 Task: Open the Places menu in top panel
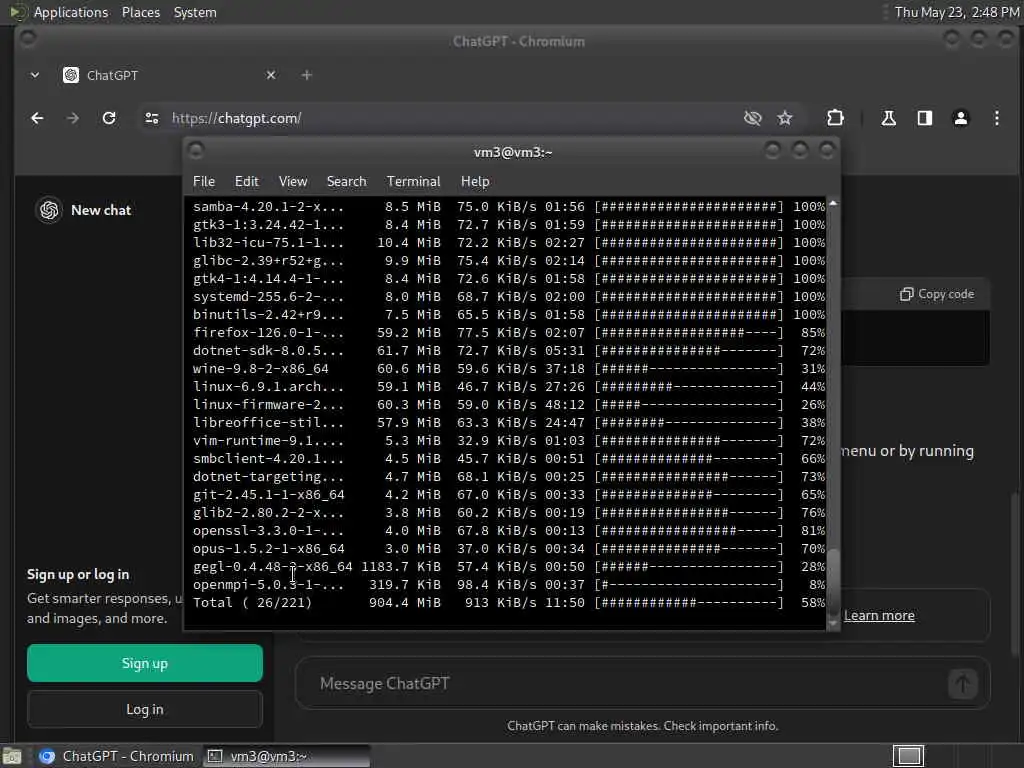pos(140,12)
